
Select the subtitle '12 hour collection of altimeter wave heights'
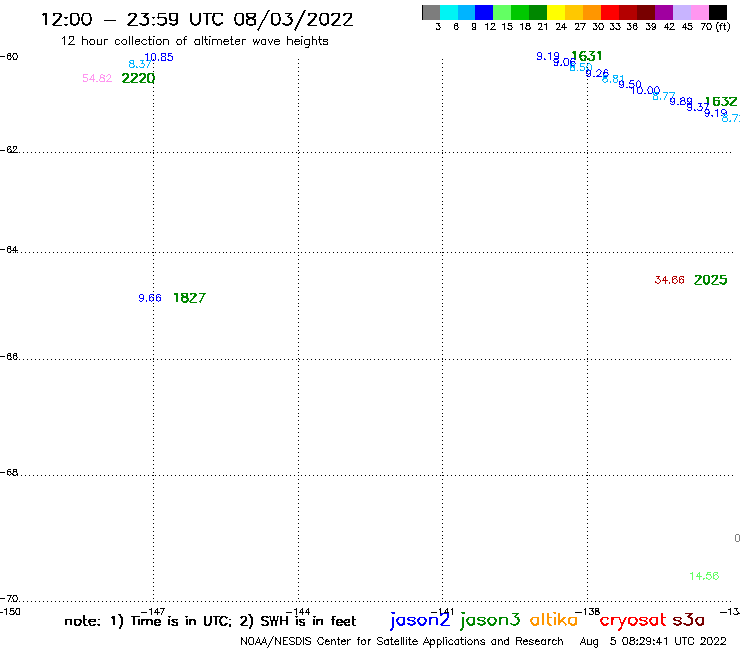click(194, 41)
